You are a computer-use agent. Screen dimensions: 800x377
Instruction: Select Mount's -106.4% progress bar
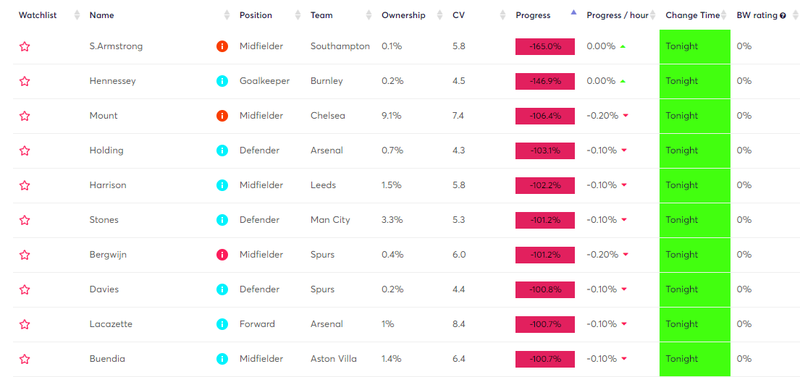[x=545, y=116]
